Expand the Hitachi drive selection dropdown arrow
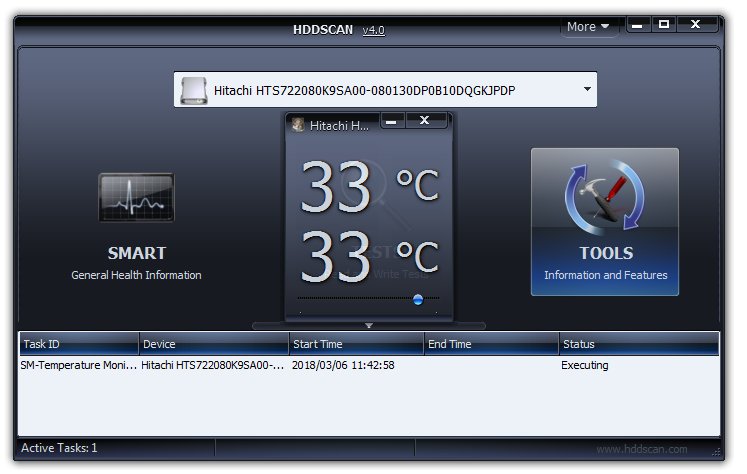Image resolution: width=747 pixels, height=474 pixels. click(587, 89)
